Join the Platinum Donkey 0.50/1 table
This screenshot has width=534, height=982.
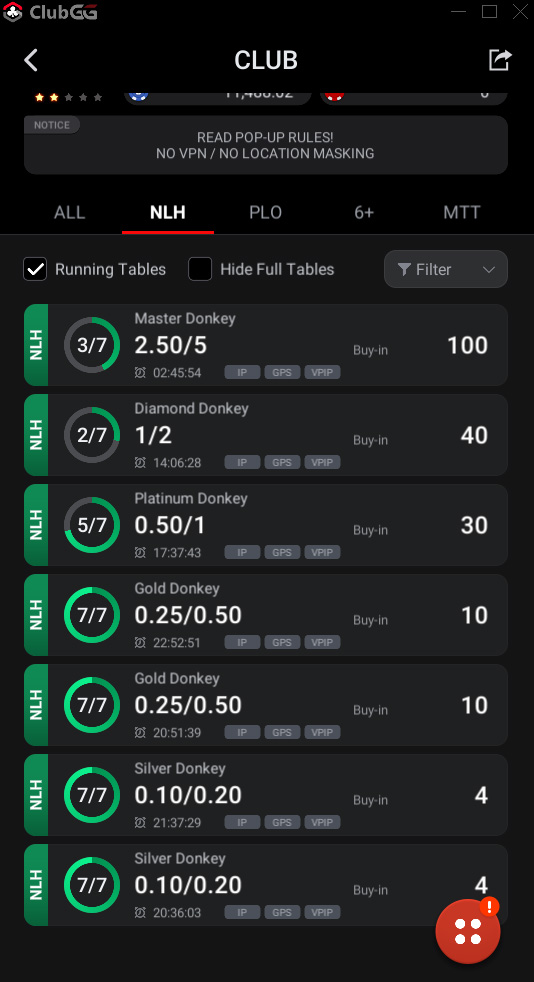tap(265, 525)
